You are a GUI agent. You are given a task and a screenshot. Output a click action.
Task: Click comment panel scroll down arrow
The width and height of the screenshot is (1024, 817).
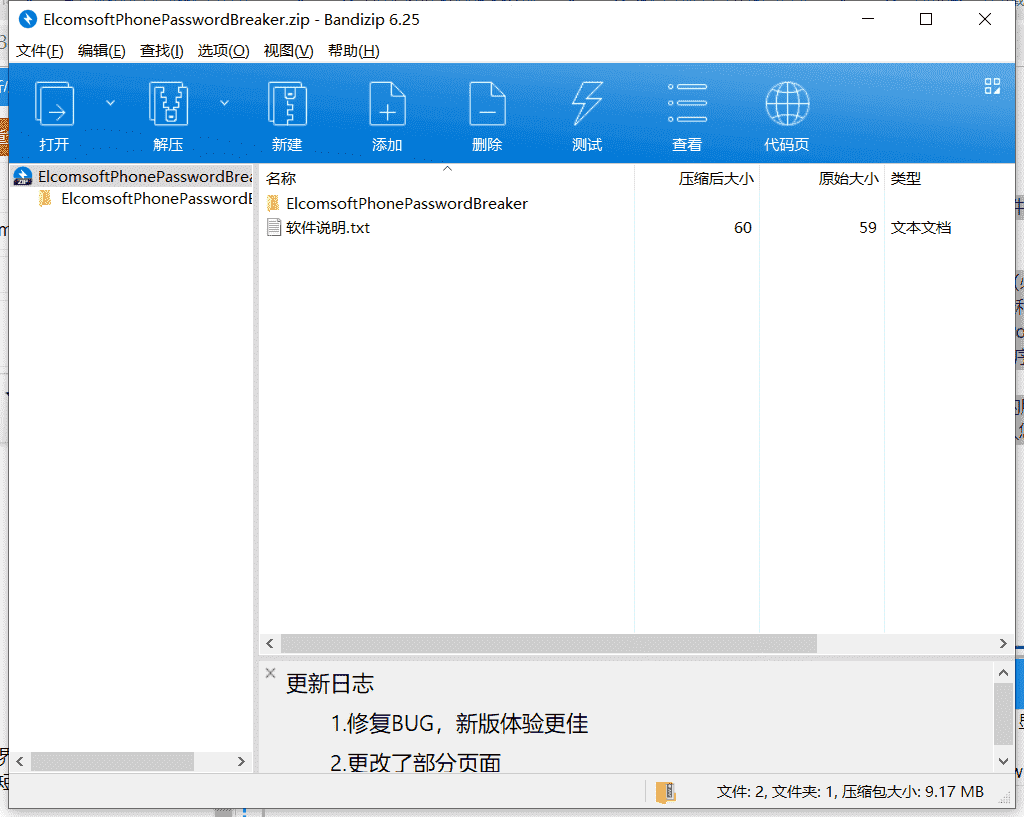tap(1003, 761)
